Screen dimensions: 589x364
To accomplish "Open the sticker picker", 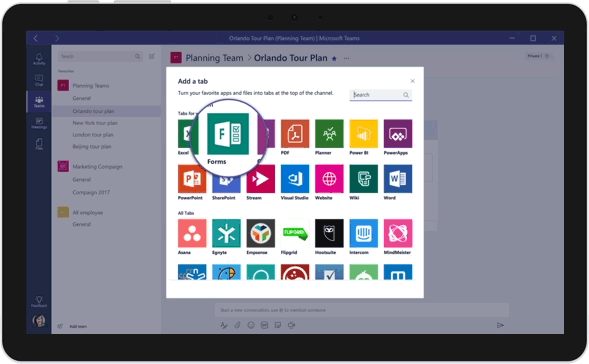I will point(278,325).
